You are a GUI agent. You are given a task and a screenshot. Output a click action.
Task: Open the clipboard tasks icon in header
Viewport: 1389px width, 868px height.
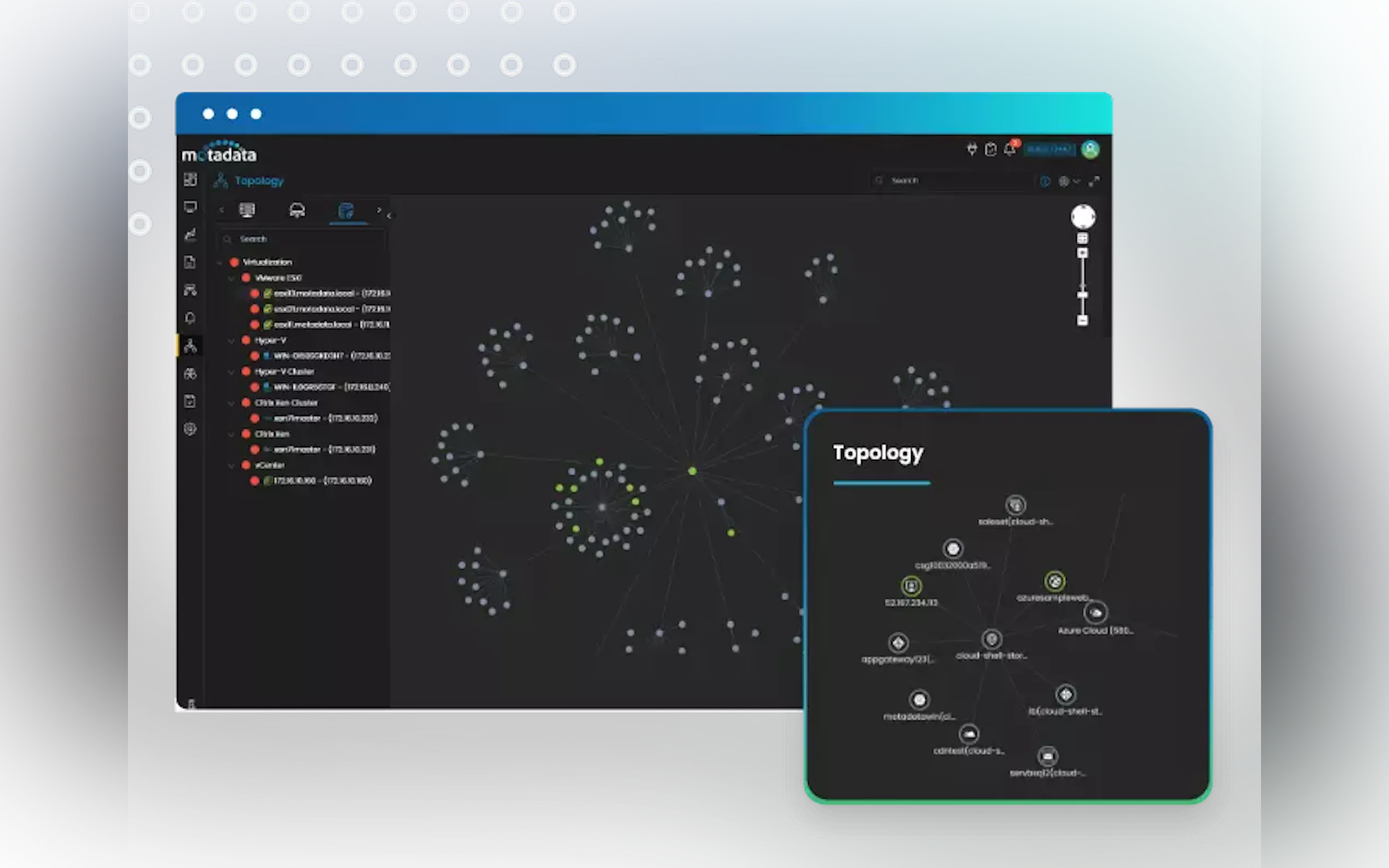coord(990,150)
